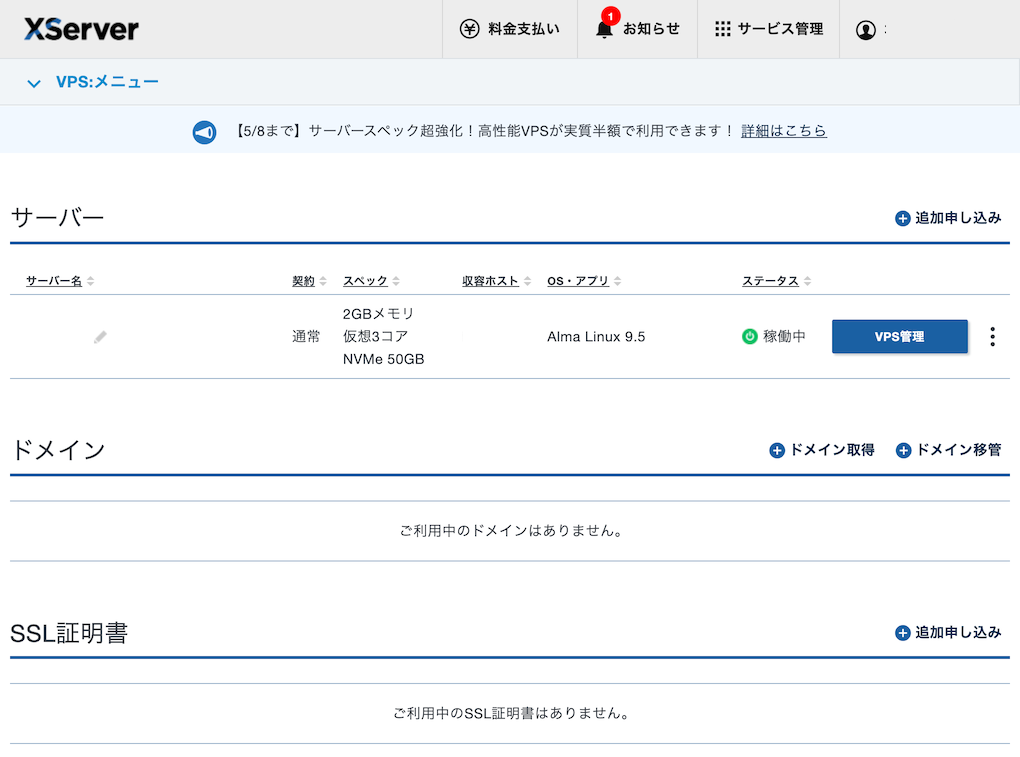Open the three-dot server options menu

tap(992, 337)
